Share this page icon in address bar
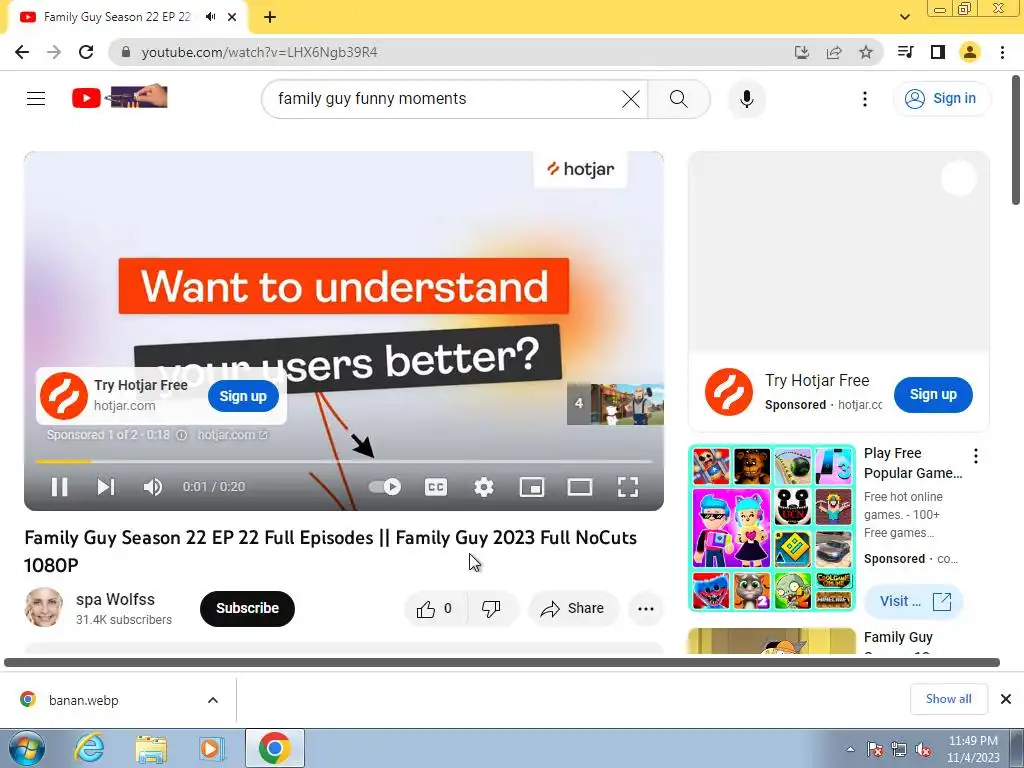The image size is (1024, 768). pos(834,52)
